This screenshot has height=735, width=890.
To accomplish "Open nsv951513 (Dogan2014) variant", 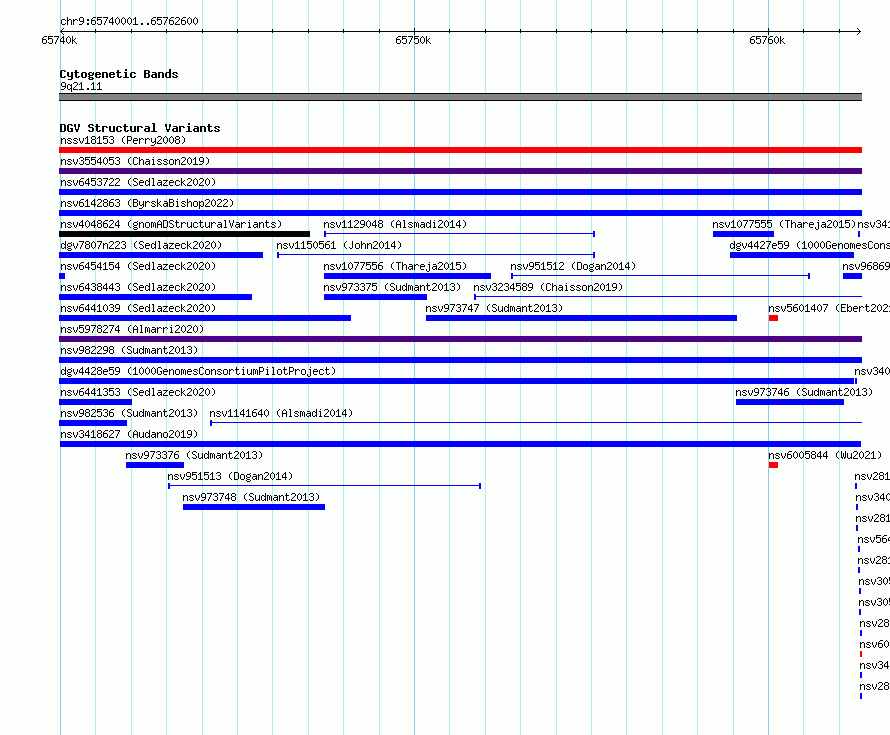I will 230,476.
